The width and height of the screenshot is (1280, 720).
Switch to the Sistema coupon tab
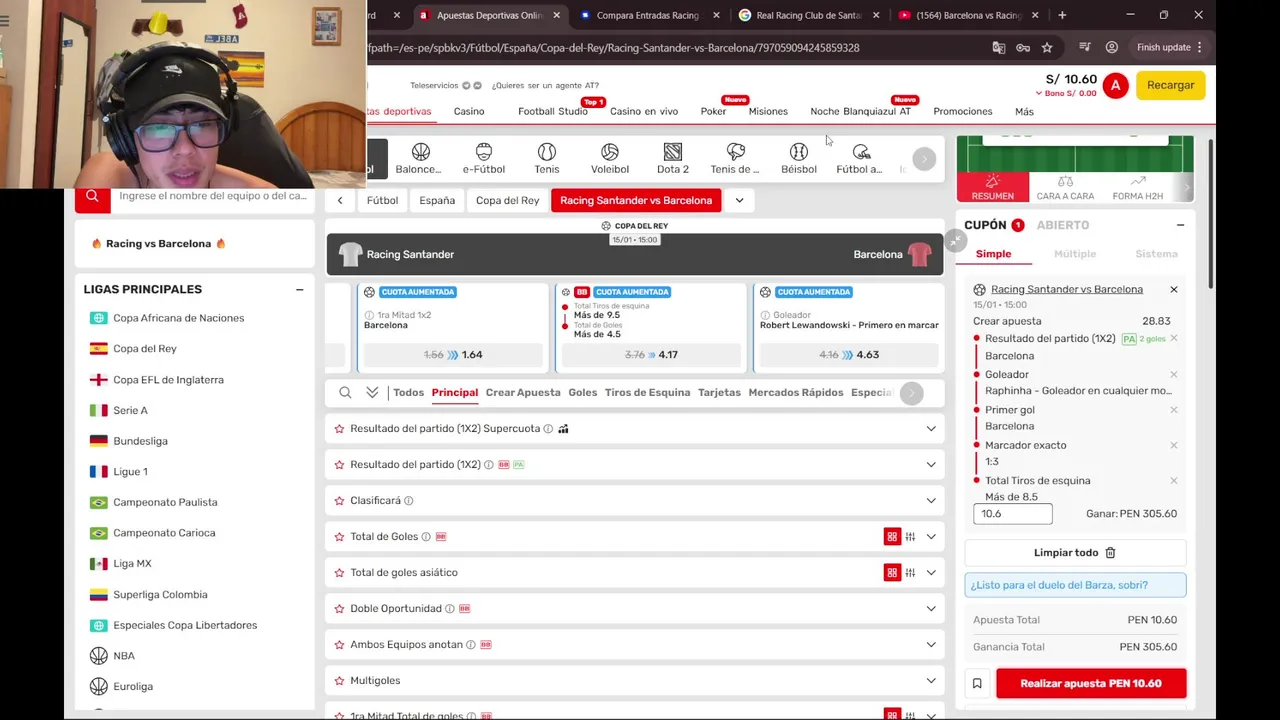click(x=1156, y=254)
